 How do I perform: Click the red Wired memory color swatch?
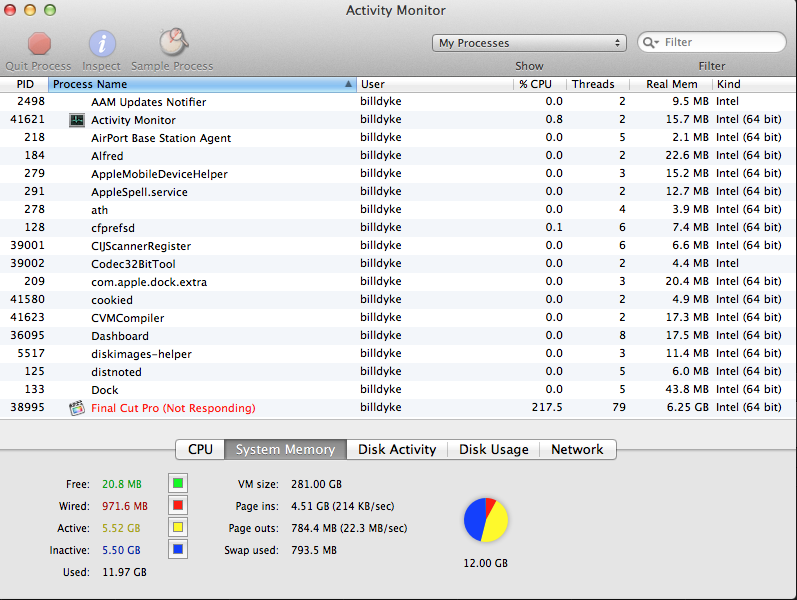click(x=178, y=505)
